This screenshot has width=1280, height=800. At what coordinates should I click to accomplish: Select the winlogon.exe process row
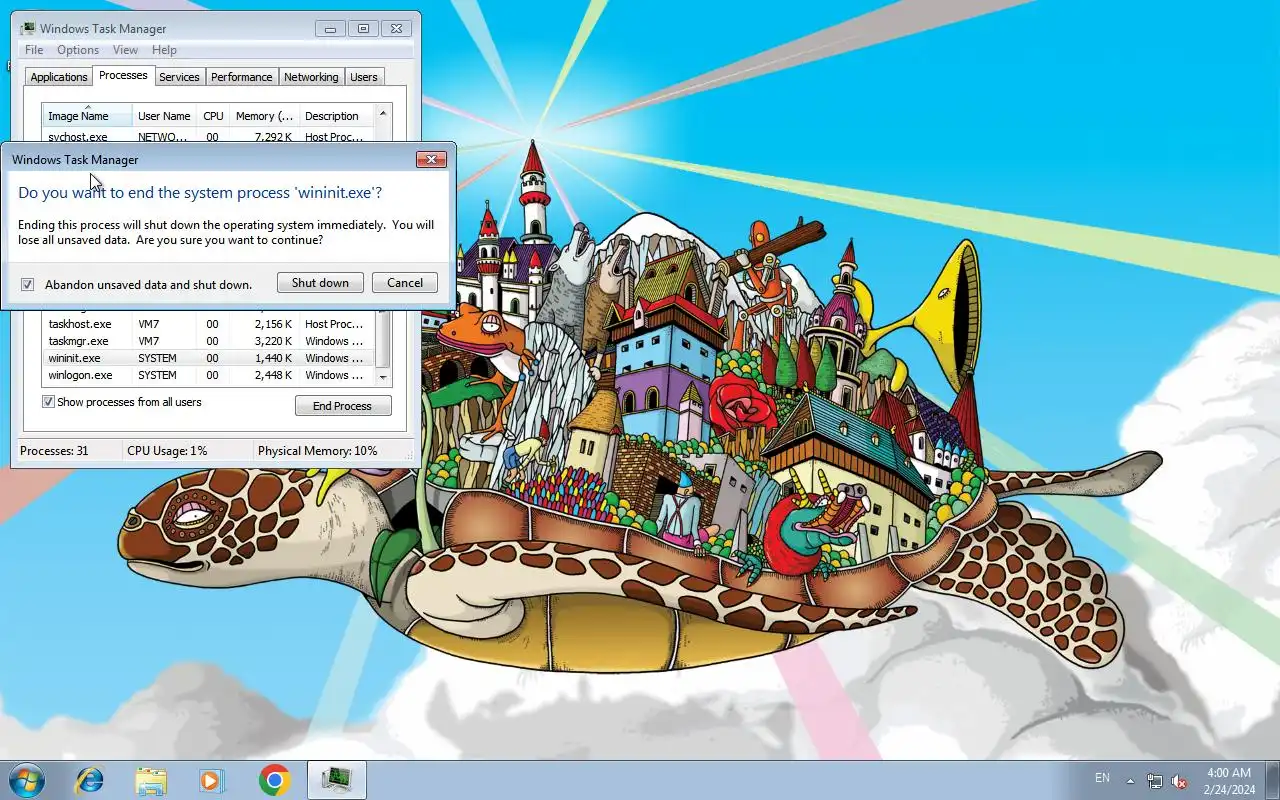pyautogui.click(x=208, y=375)
